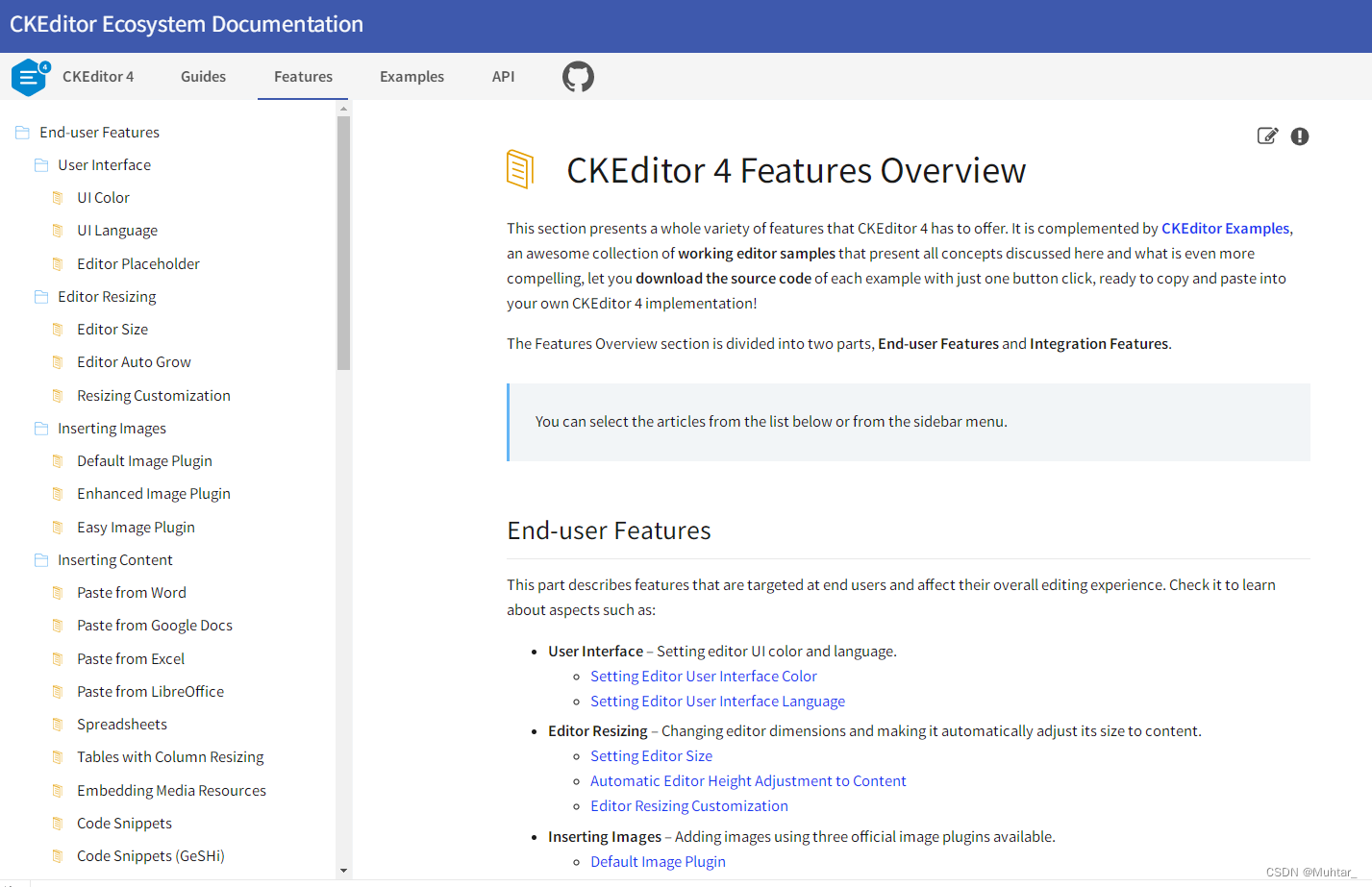Click the document icon beside Paste from Google Docs

tap(58, 626)
